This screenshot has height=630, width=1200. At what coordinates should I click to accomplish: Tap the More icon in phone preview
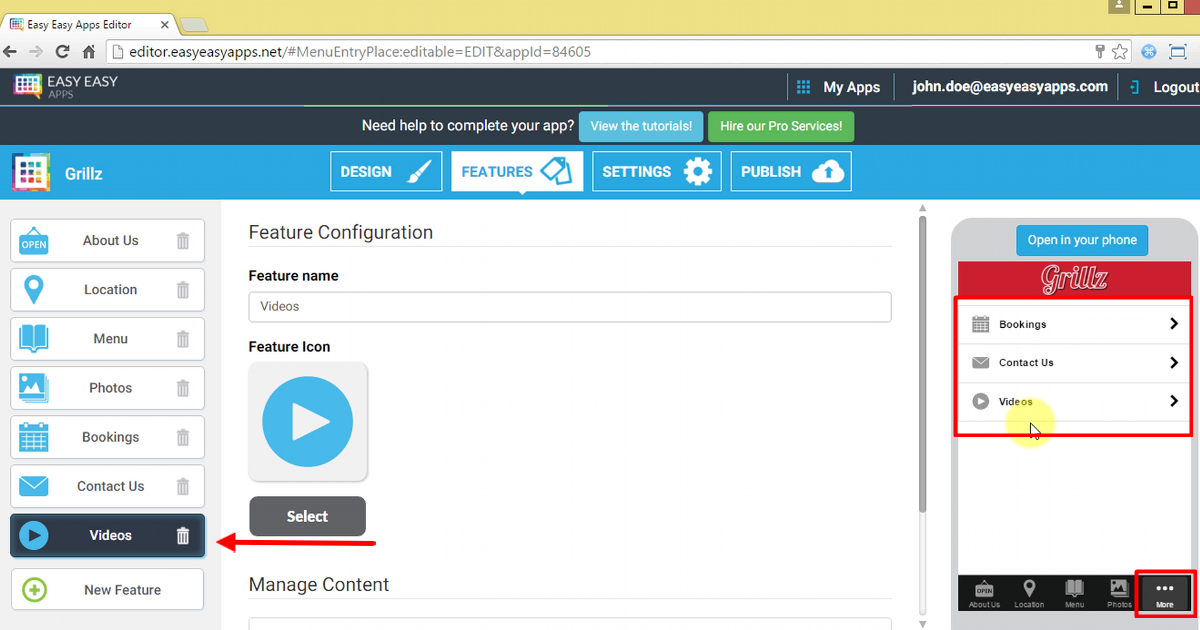point(1164,593)
